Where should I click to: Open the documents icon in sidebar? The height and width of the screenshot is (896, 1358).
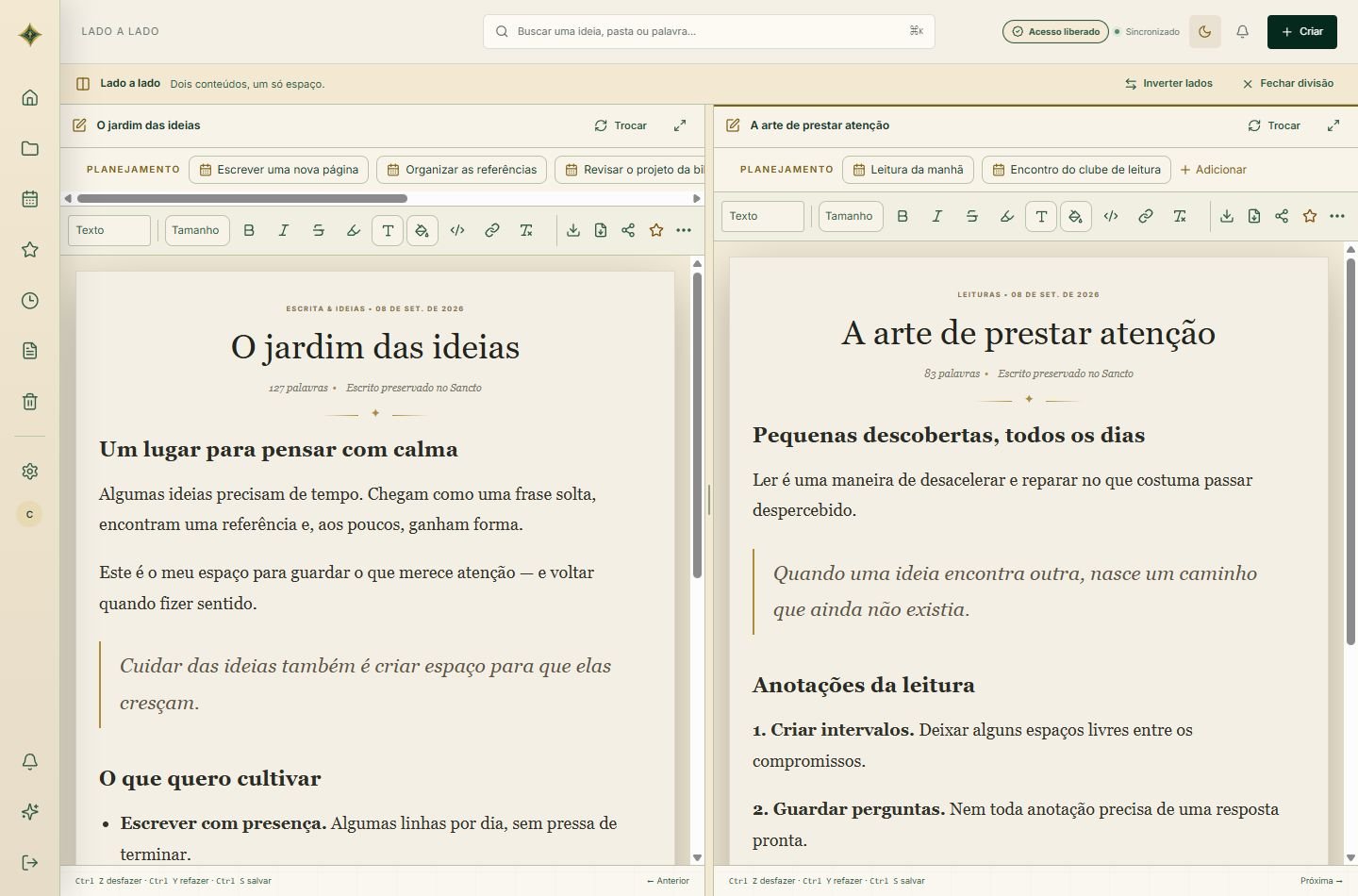pos(30,351)
